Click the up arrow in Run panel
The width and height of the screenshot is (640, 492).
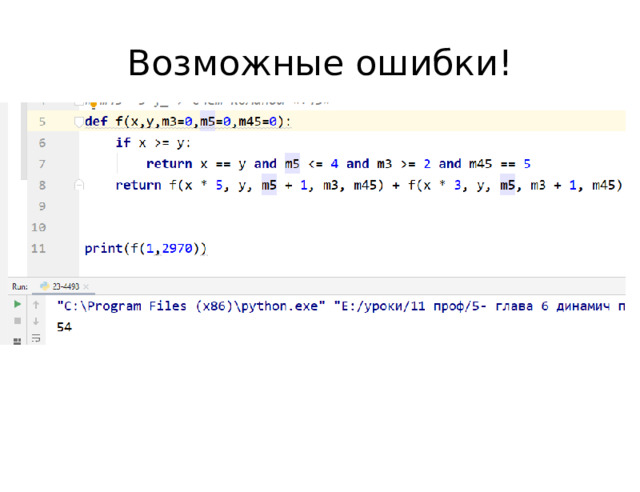tap(36, 305)
